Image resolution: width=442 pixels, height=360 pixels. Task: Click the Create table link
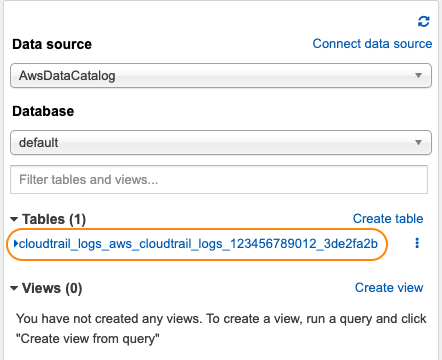(x=388, y=219)
